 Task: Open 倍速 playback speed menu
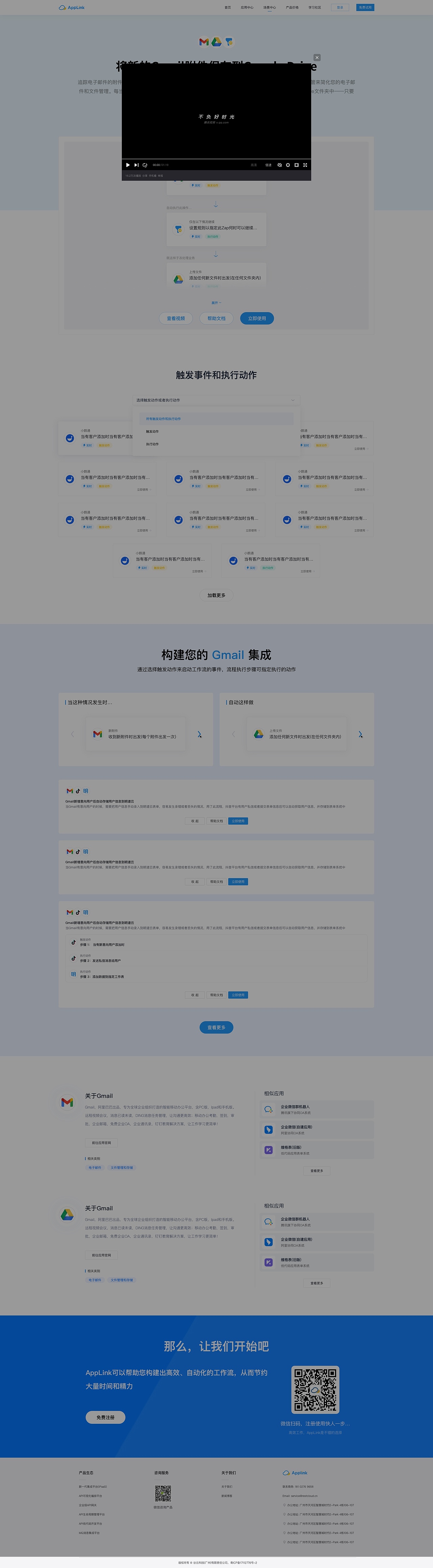(268, 165)
